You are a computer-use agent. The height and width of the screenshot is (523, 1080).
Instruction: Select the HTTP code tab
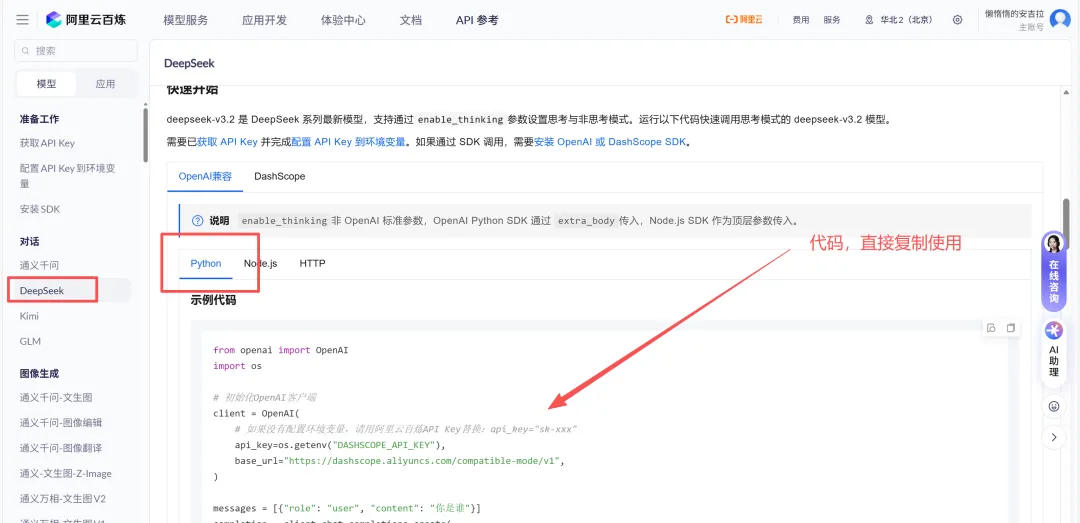coord(313,263)
